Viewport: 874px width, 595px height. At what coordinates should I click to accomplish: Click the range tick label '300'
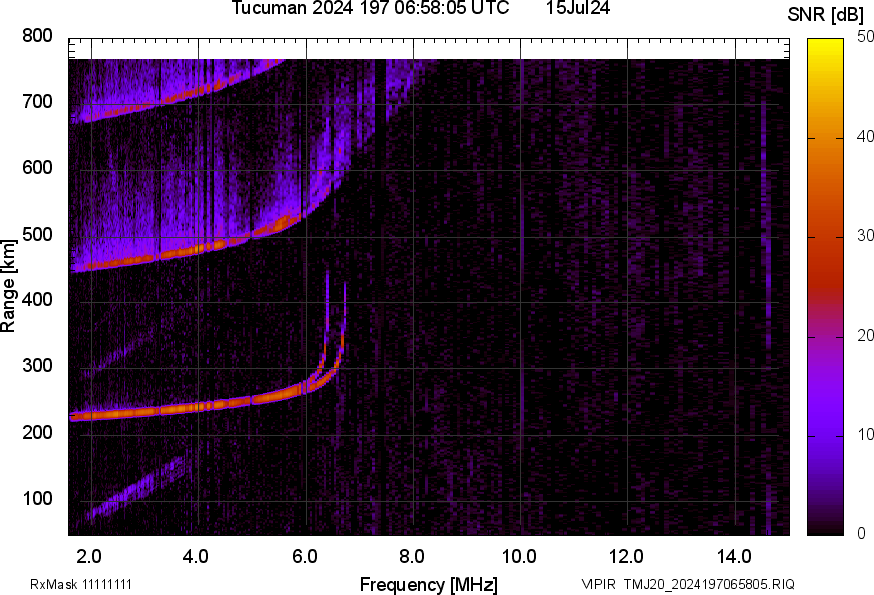click(37, 366)
